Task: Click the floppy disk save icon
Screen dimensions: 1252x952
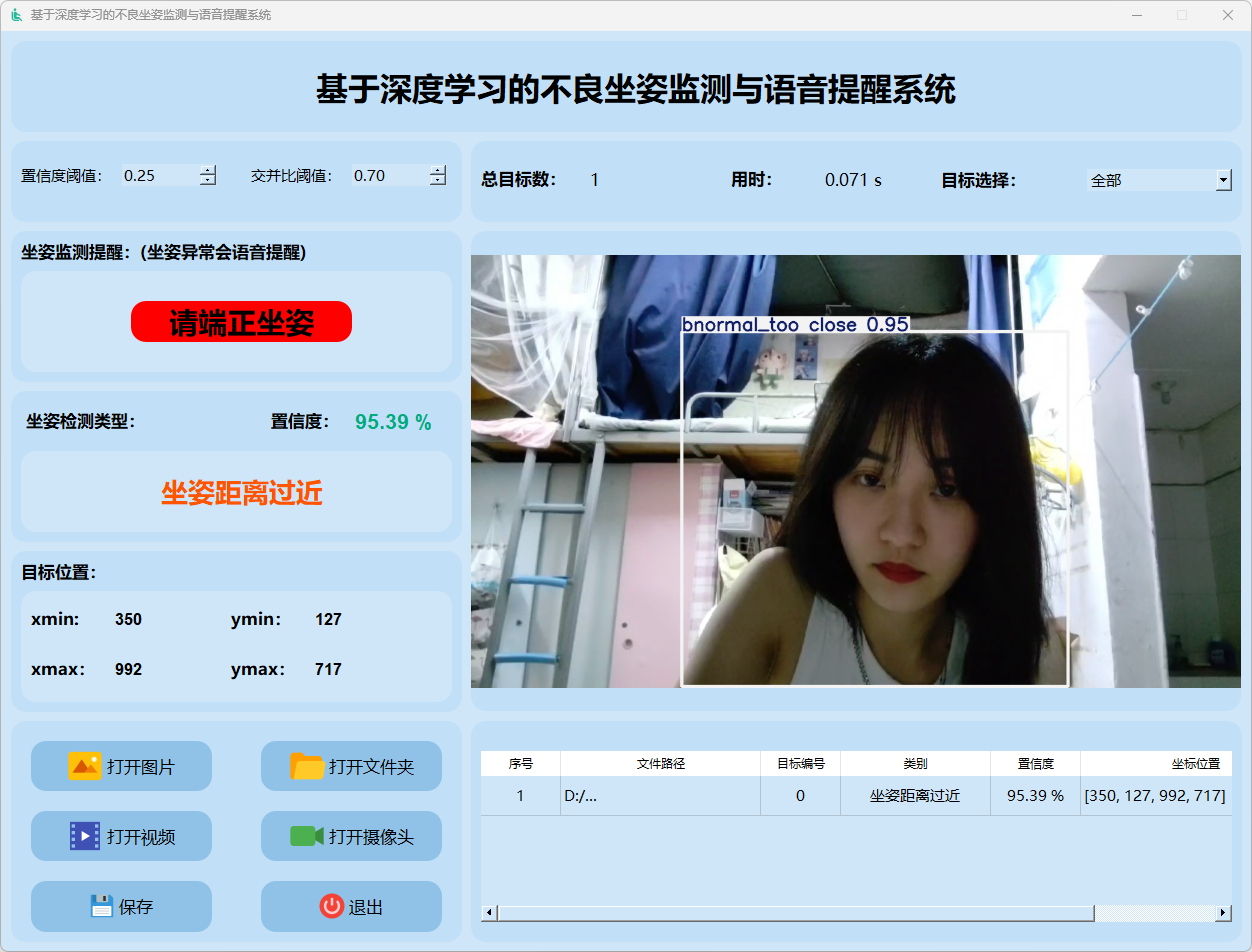Action: coord(101,906)
